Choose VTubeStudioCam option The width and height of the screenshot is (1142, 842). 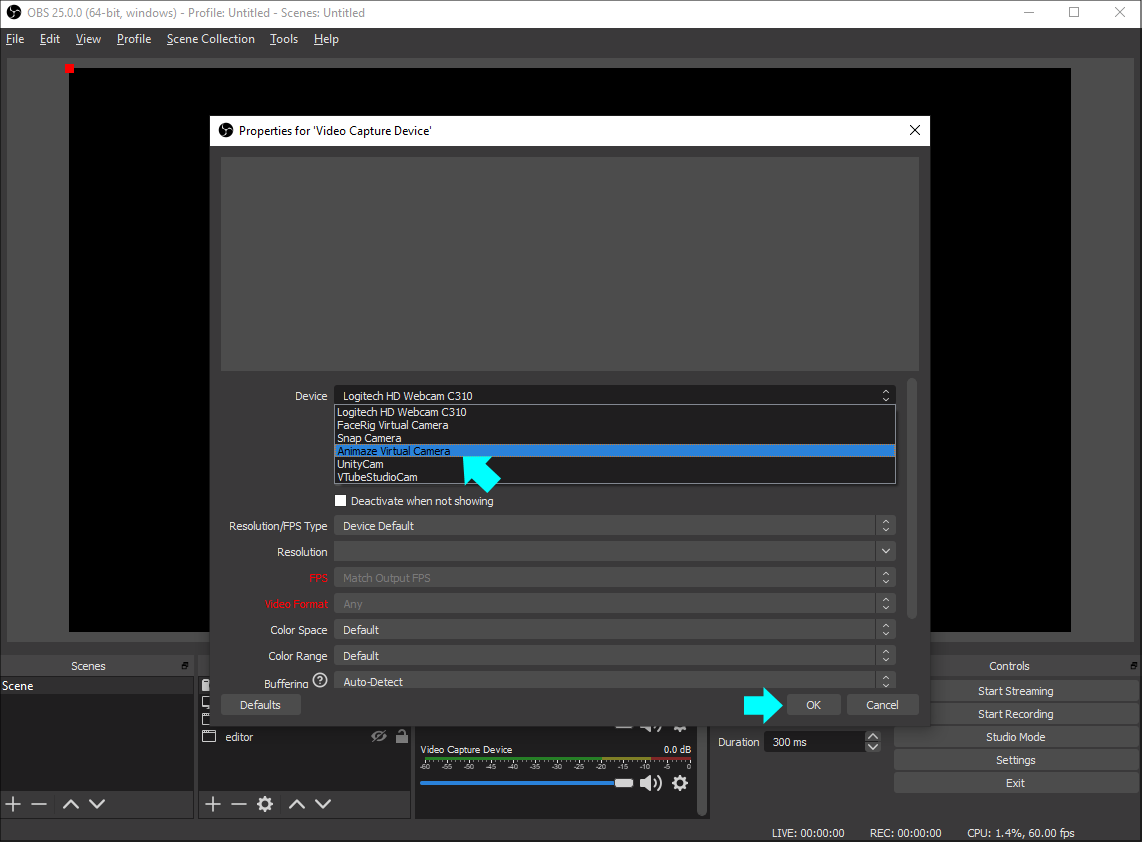tap(615, 477)
